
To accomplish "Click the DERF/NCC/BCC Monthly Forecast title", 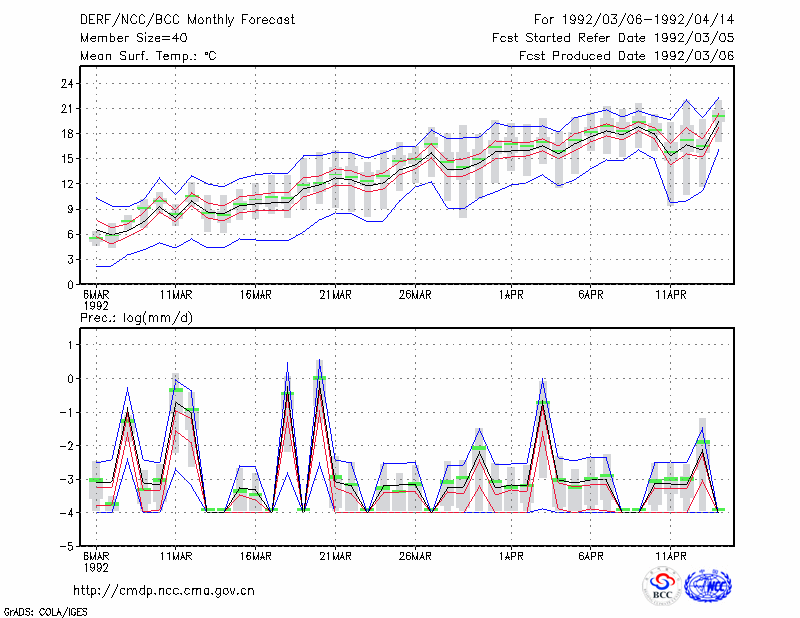I will pyautogui.click(x=187, y=20).
